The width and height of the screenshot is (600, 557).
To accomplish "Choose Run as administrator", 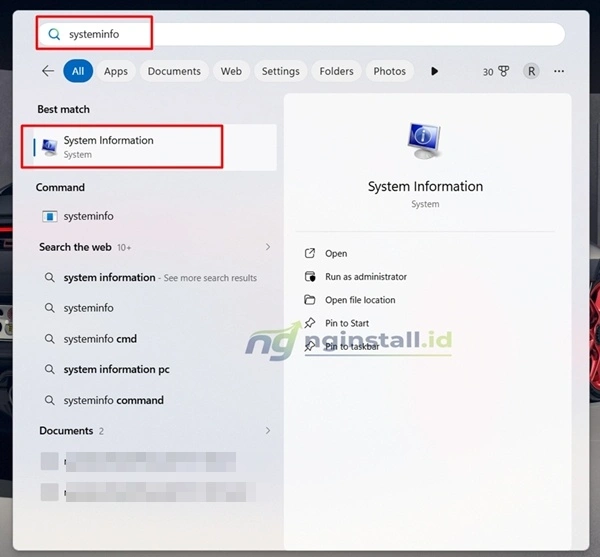I will pyautogui.click(x=366, y=277).
